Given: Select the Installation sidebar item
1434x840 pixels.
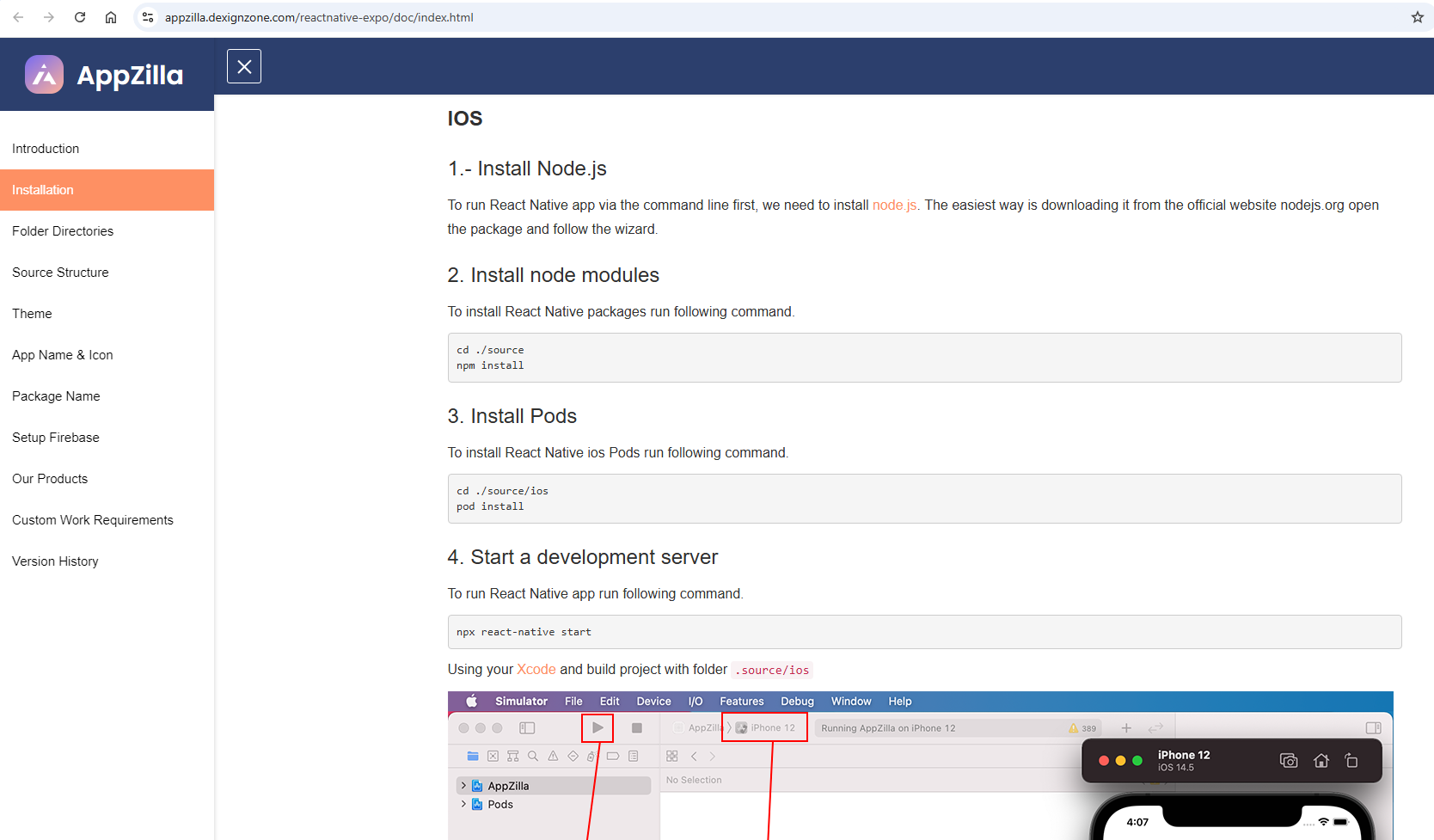Looking at the screenshot, I should pyautogui.click(x=107, y=190).
